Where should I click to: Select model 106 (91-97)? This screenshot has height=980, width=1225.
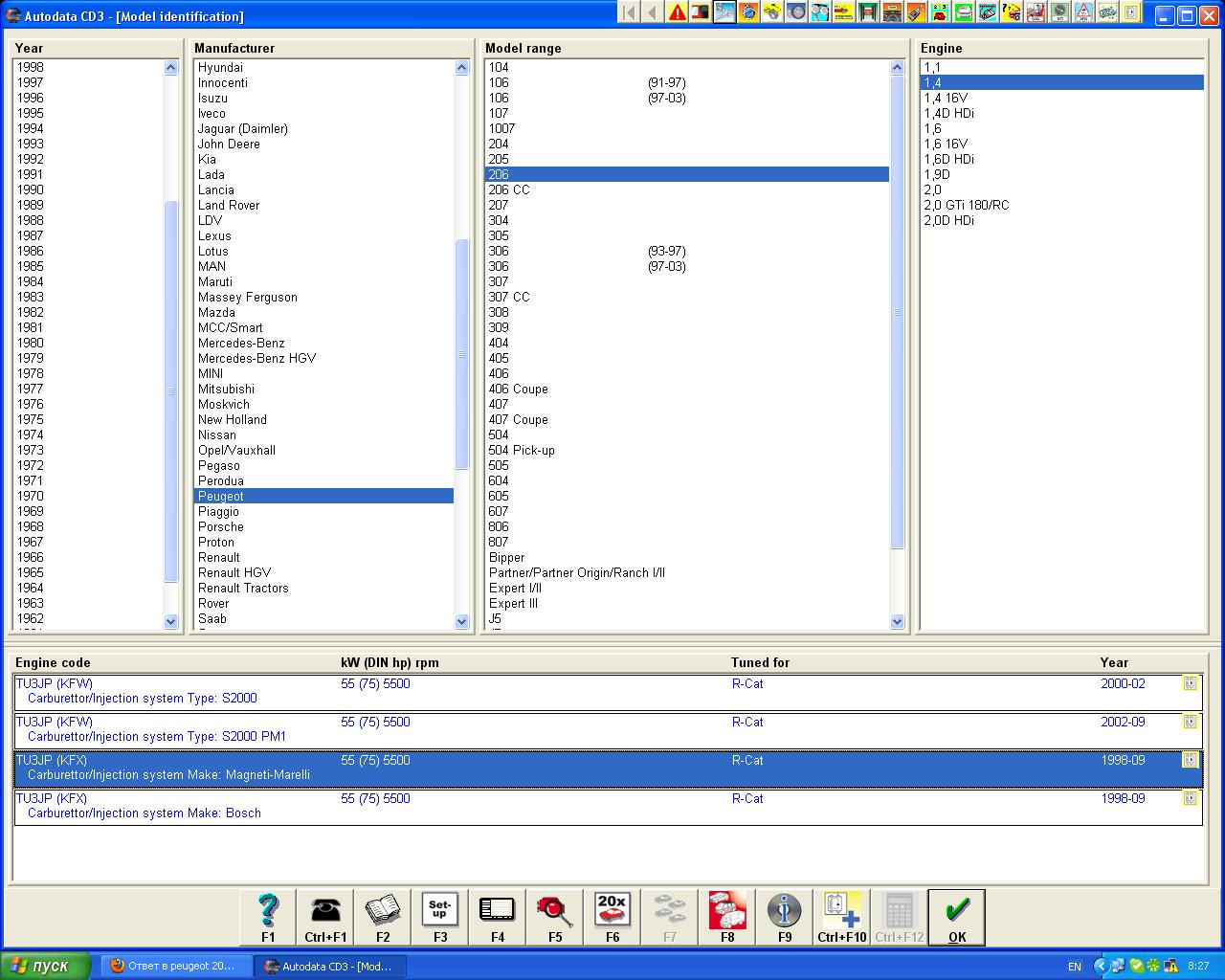(687, 82)
